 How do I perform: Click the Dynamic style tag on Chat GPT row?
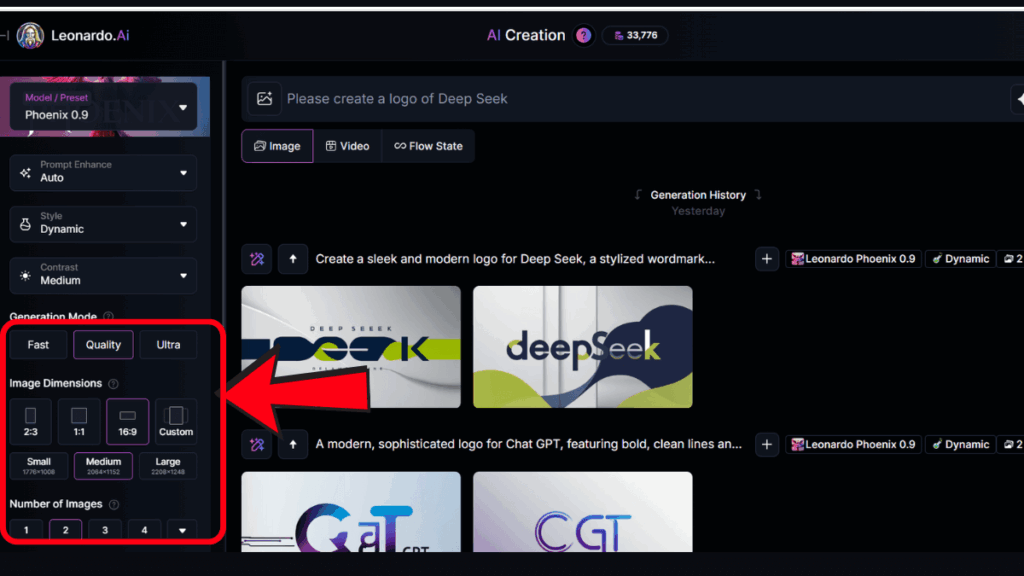point(961,444)
